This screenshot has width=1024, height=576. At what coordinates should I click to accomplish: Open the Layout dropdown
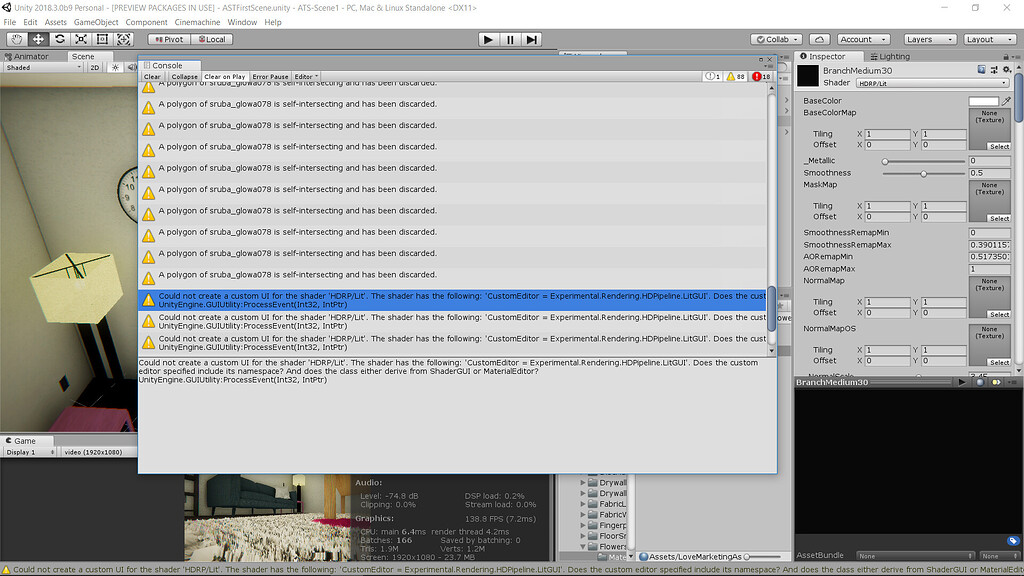989,39
